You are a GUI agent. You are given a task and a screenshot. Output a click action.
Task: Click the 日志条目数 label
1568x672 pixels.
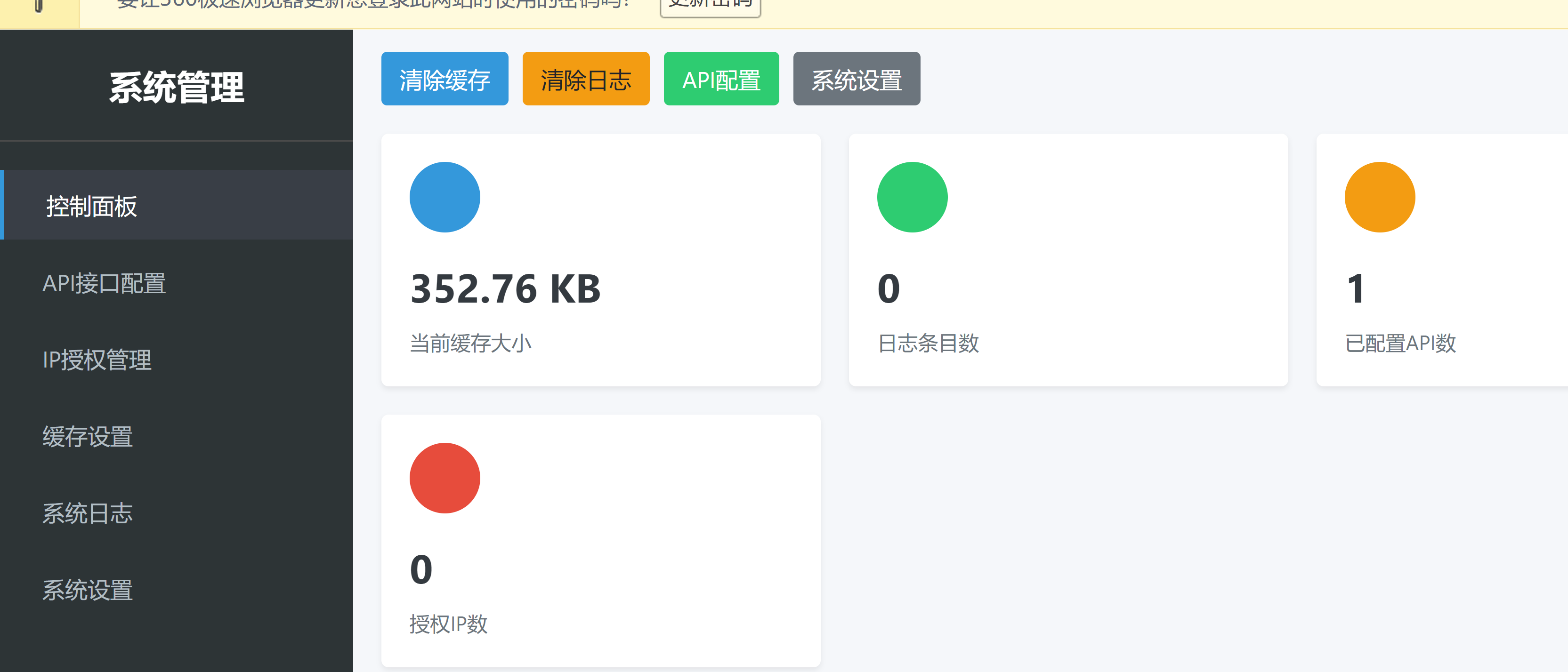(x=928, y=343)
